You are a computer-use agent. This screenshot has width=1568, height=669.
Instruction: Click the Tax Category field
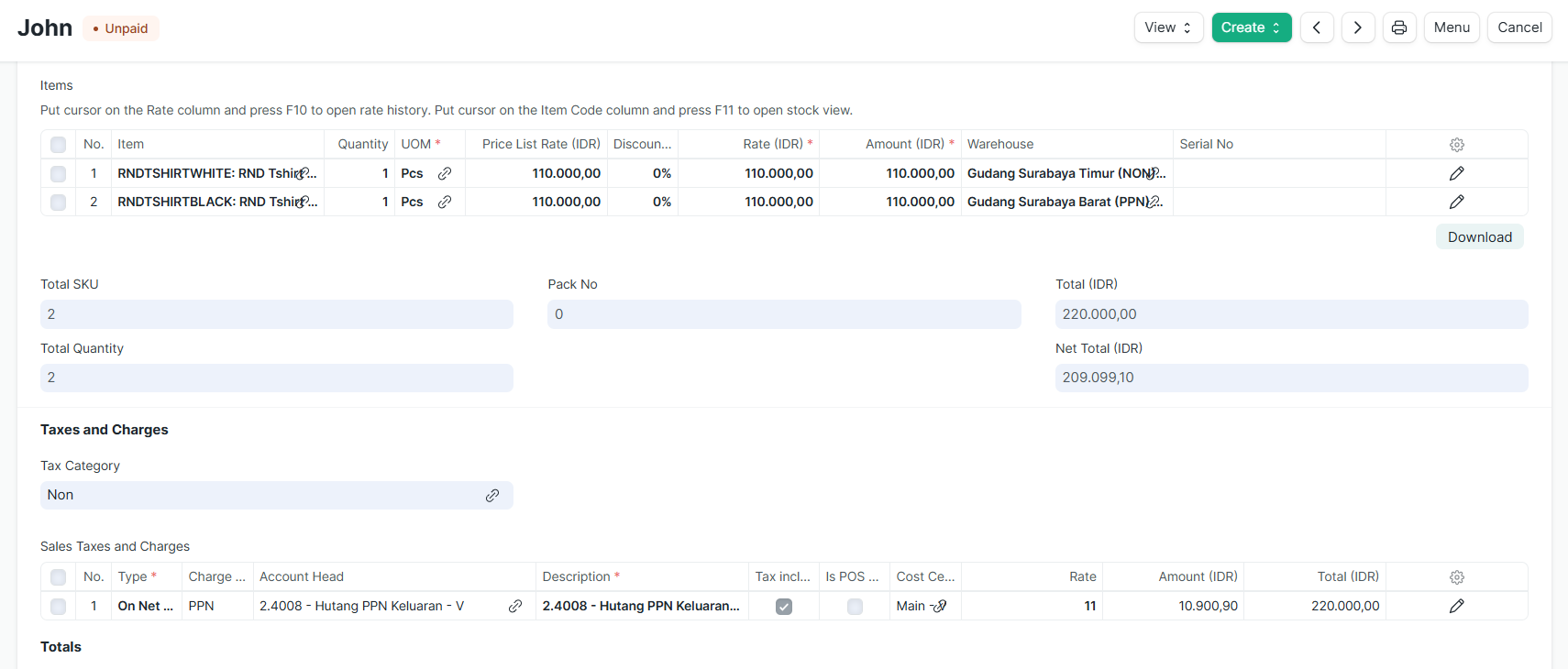pyautogui.click(x=277, y=495)
